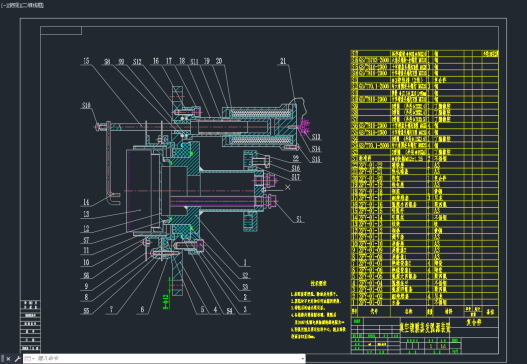Image resolution: width=527 pixels, height=364 pixels.
Task: Select balloon label 20
Action: coord(219,61)
